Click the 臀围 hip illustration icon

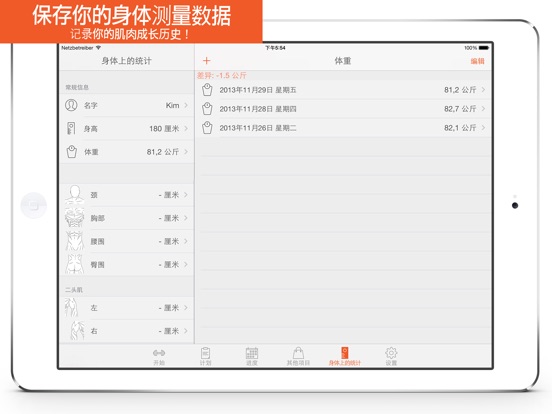(74, 263)
